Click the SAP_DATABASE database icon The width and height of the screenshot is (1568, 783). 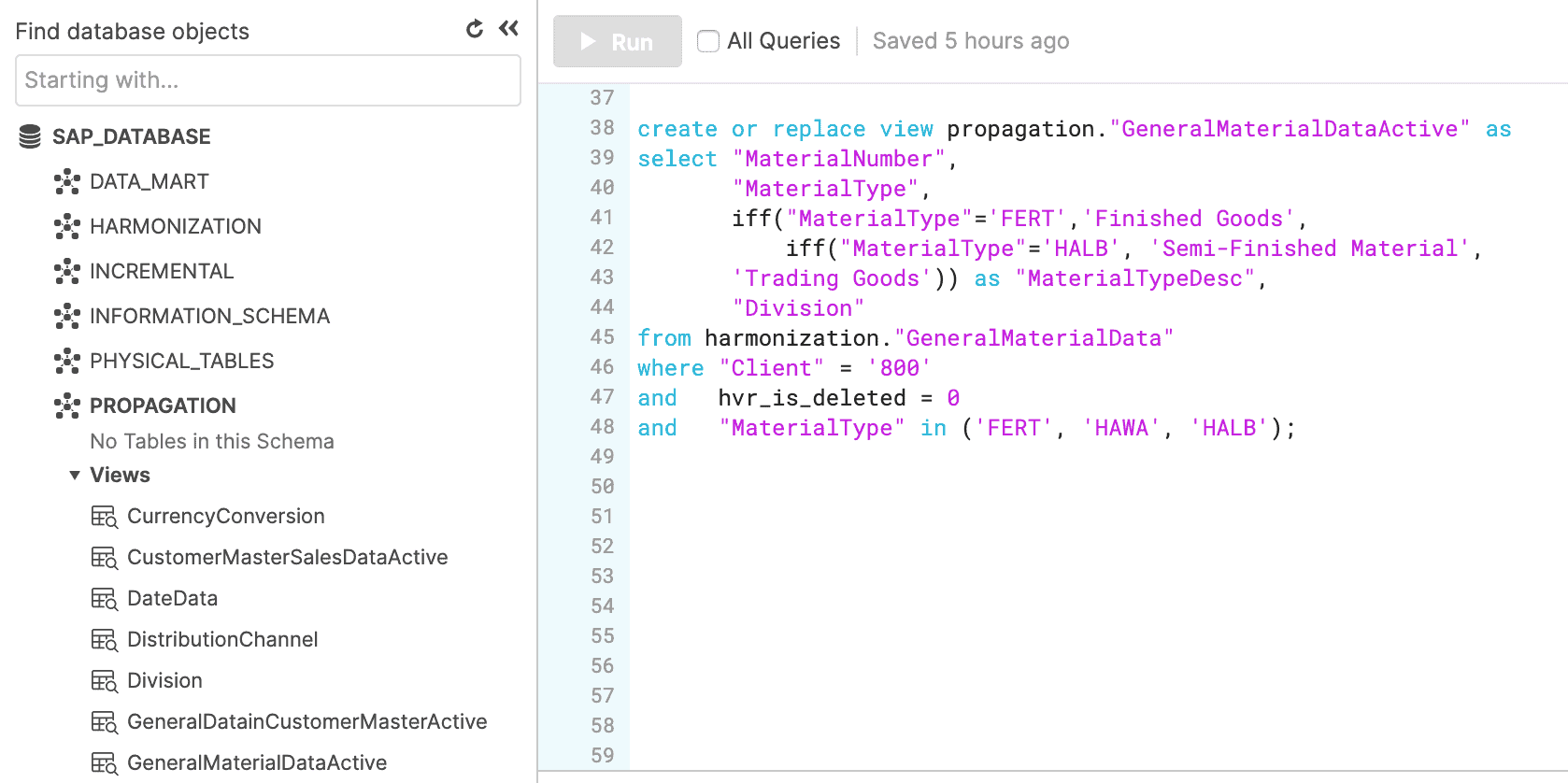[x=30, y=136]
